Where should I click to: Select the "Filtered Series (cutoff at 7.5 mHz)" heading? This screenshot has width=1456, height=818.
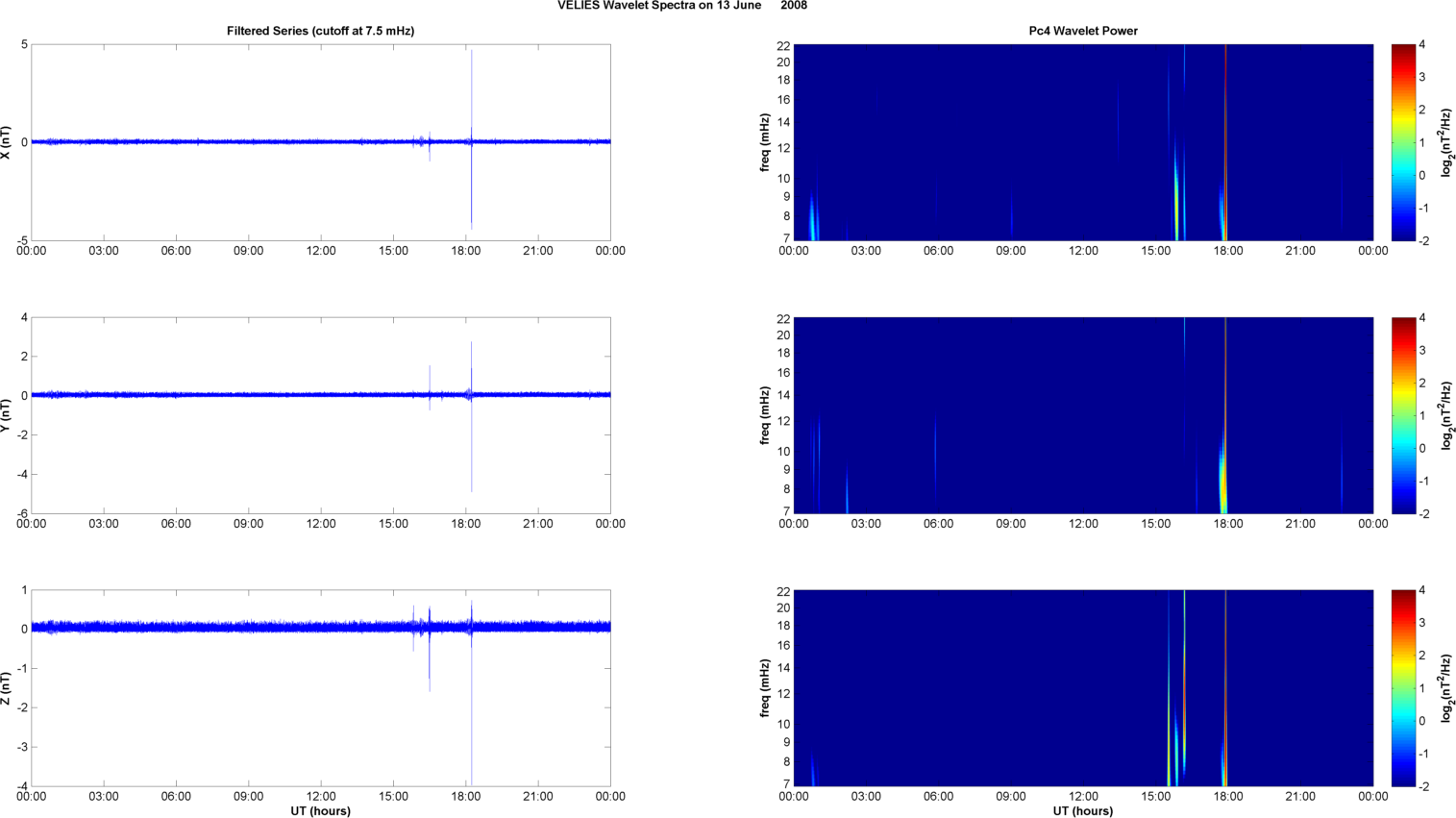click(320, 31)
